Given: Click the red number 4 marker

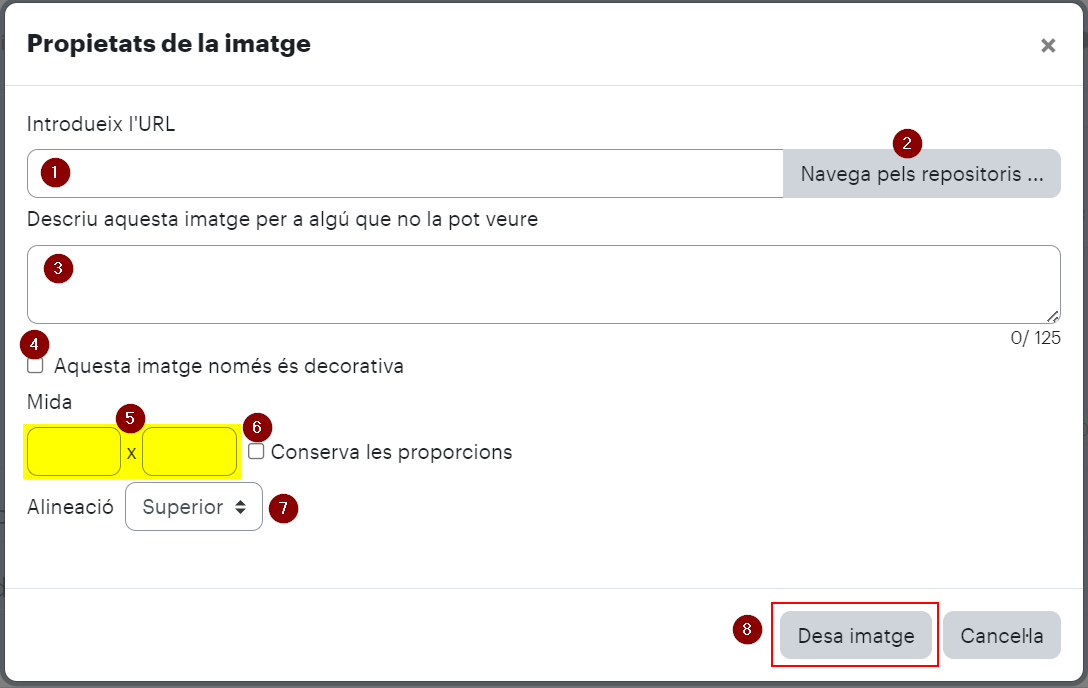Looking at the screenshot, I should (x=34, y=344).
